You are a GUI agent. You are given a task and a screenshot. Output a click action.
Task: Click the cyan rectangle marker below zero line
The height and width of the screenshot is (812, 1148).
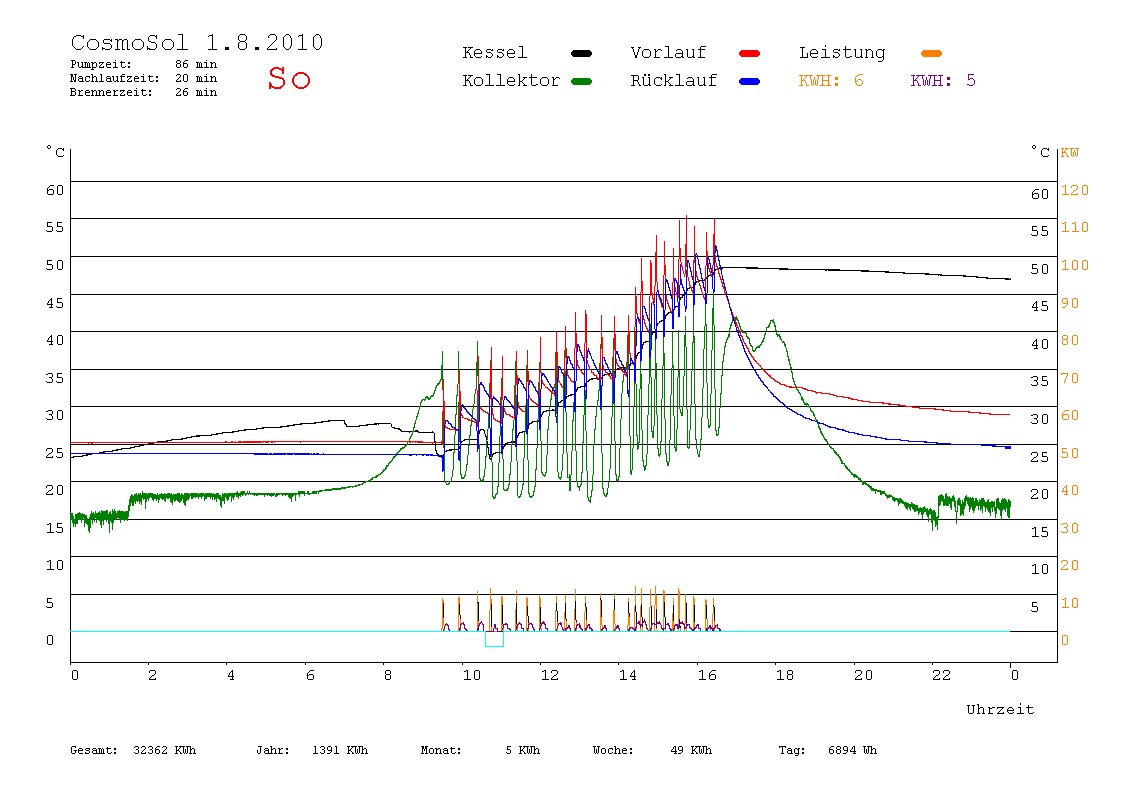pos(494,639)
